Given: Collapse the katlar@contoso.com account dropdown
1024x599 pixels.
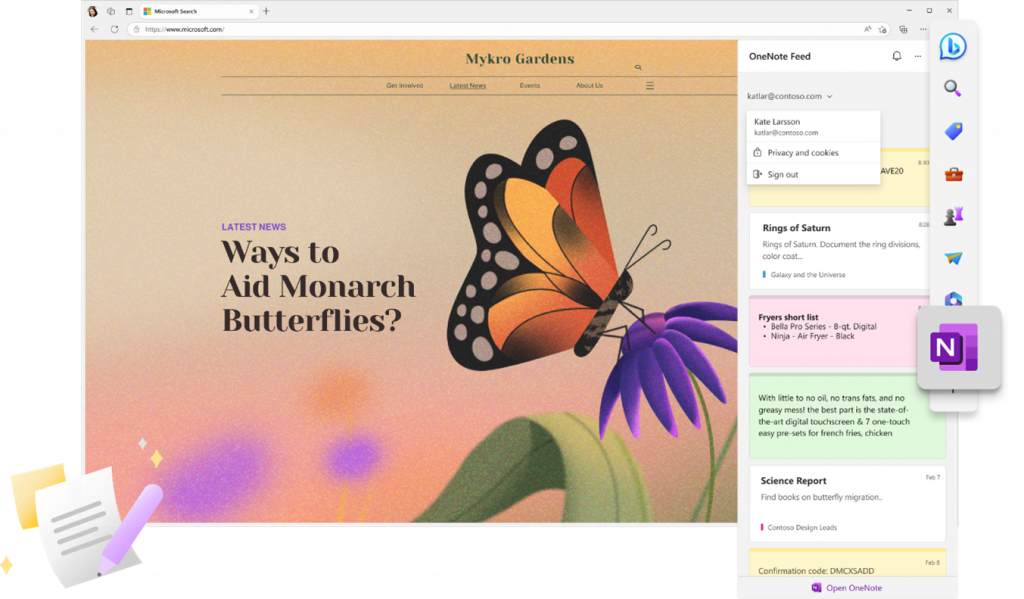Looking at the screenshot, I should [830, 97].
